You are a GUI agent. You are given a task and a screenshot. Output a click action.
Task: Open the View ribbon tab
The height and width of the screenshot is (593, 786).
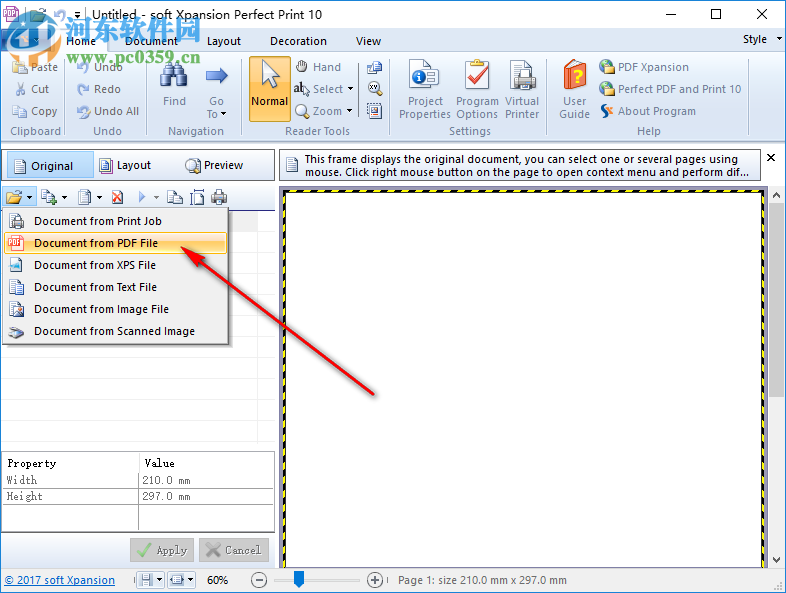(x=368, y=41)
